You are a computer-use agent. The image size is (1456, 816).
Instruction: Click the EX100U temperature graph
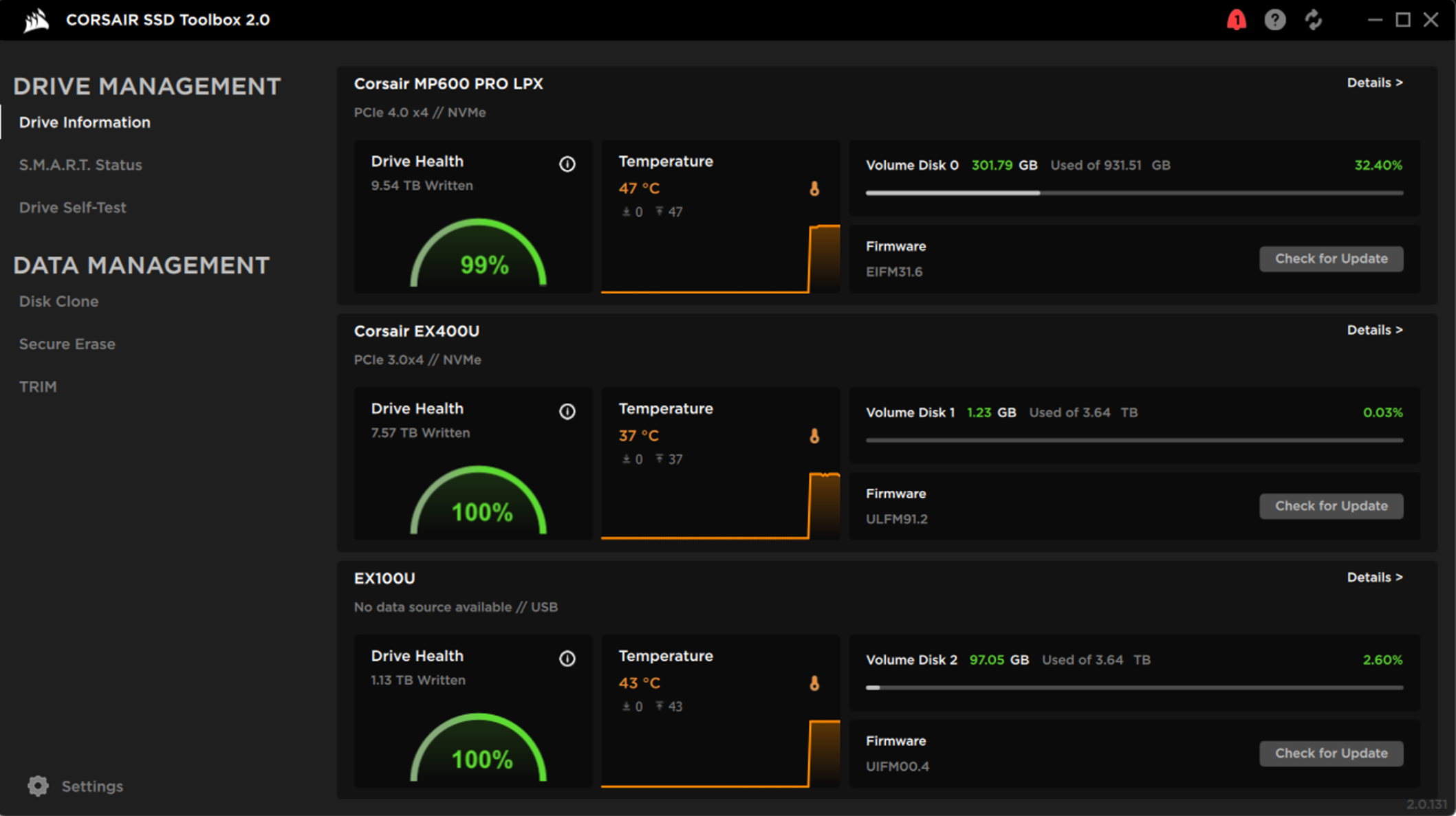point(720,753)
